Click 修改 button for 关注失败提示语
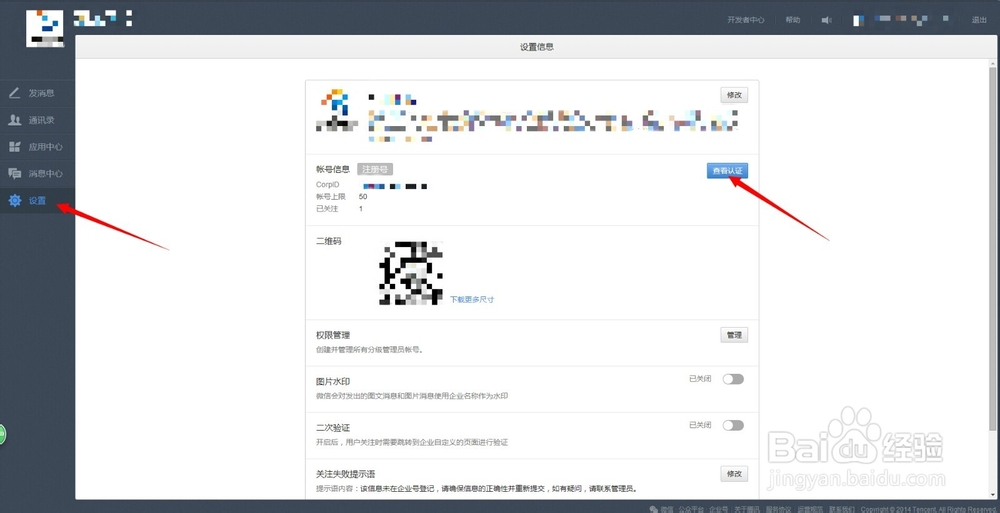The width and height of the screenshot is (1000, 513). pyautogui.click(x=734, y=474)
